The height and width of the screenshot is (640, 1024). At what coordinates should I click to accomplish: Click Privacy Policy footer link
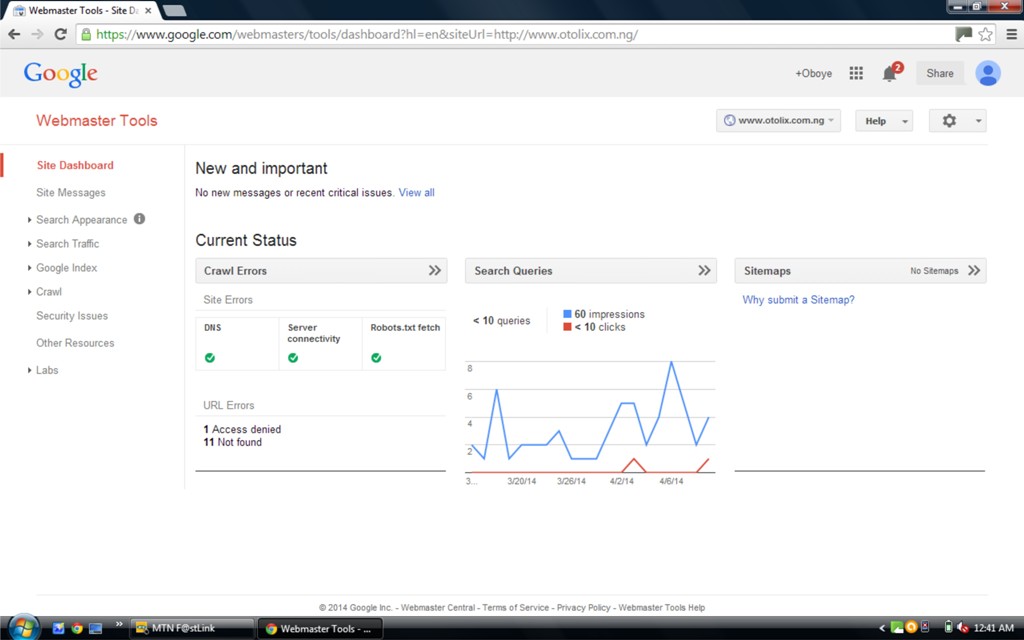(583, 607)
